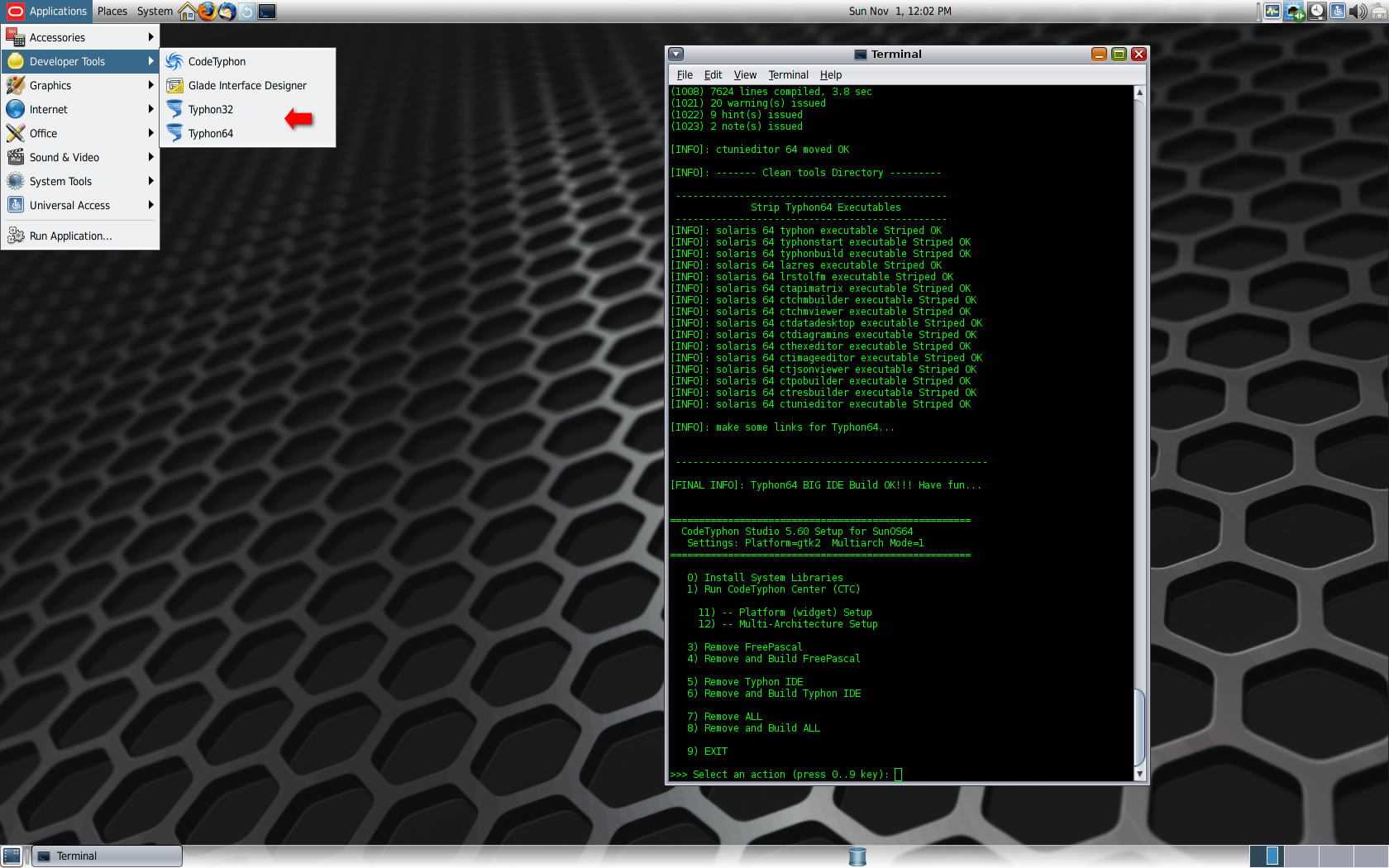The height and width of the screenshot is (868, 1389).
Task: Click the terminal vertical scrollbar thumb
Action: click(1139, 727)
